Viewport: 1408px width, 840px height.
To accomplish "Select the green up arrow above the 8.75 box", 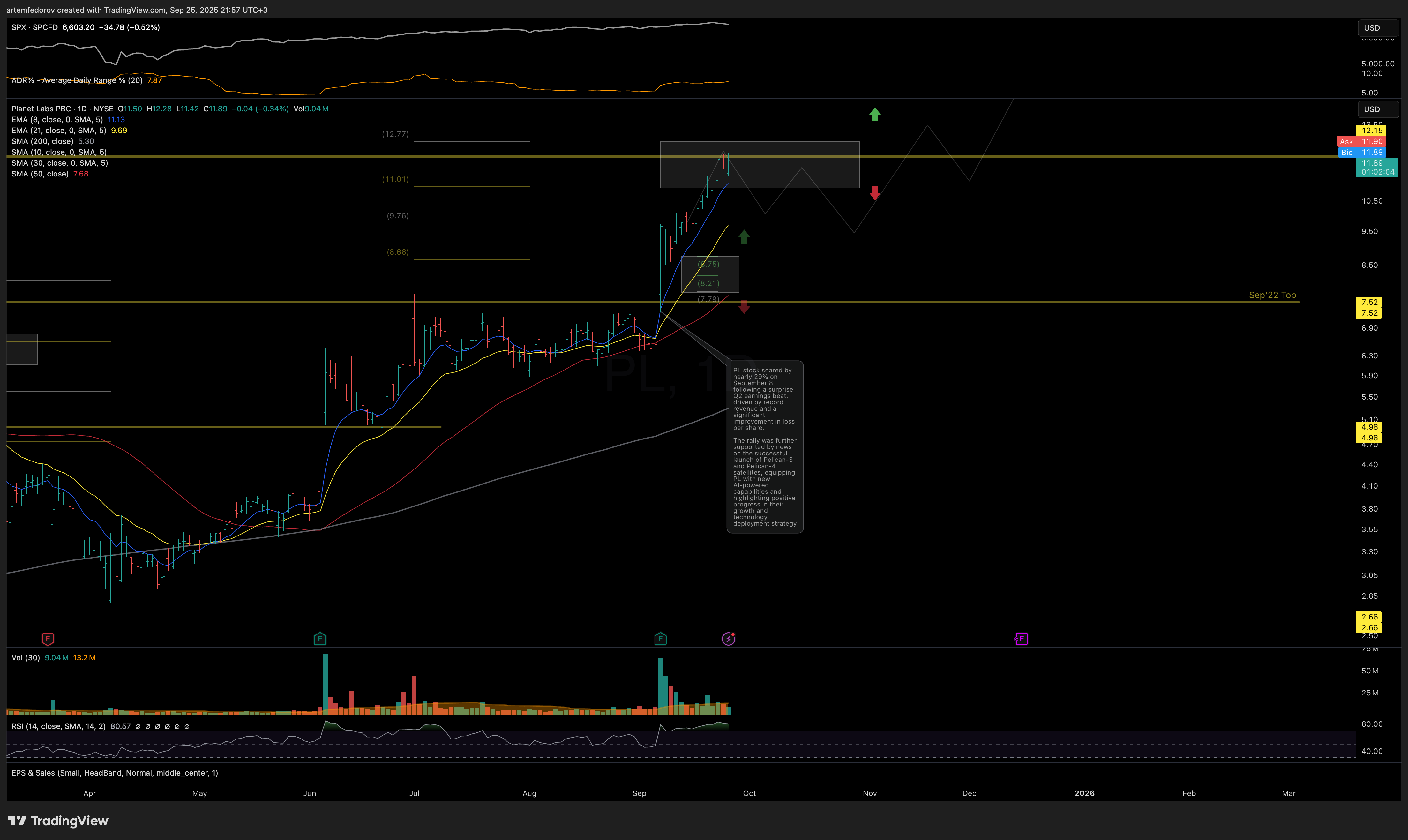I will (x=744, y=236).
